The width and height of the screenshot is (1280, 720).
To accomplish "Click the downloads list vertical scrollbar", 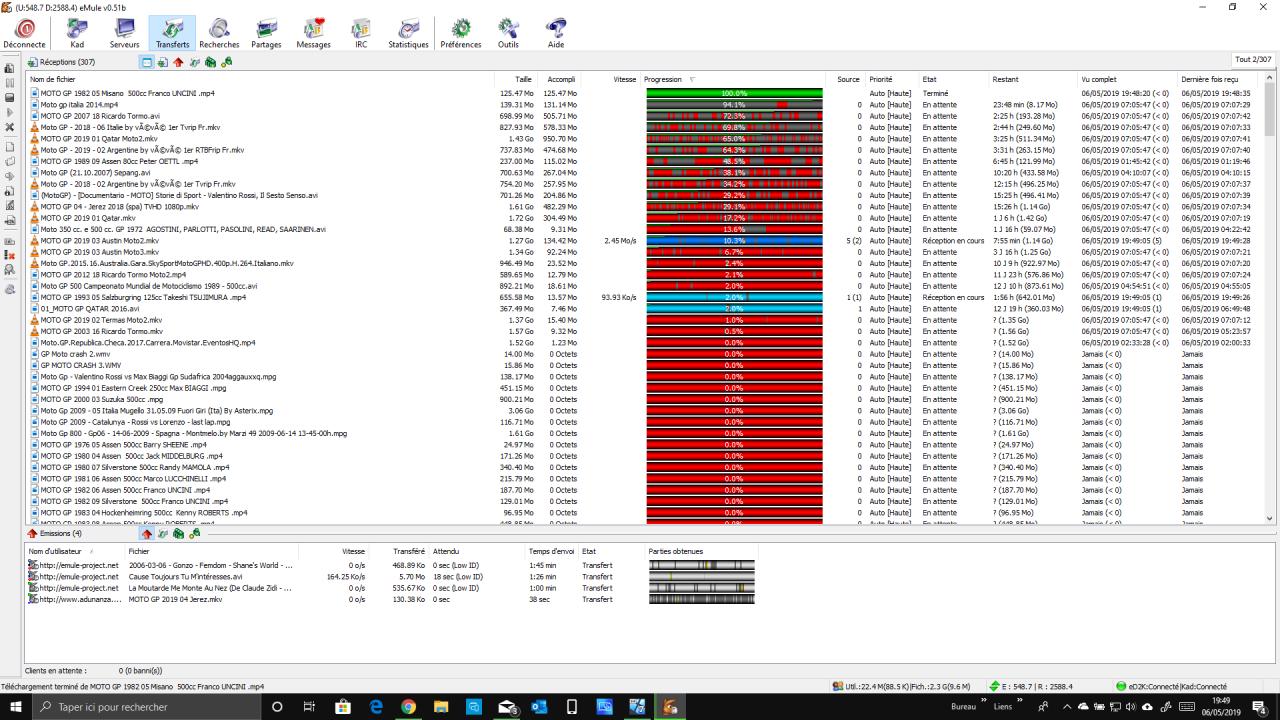I will click(x=1271, y=298).
